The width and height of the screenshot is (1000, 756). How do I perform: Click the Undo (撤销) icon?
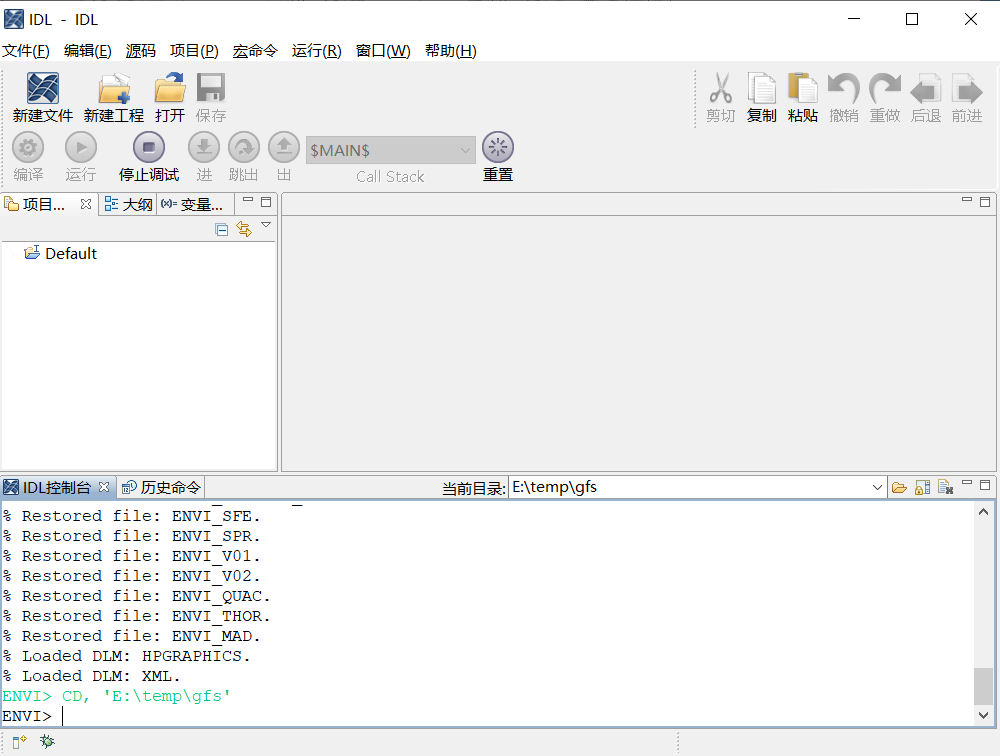tap(843, 88)
